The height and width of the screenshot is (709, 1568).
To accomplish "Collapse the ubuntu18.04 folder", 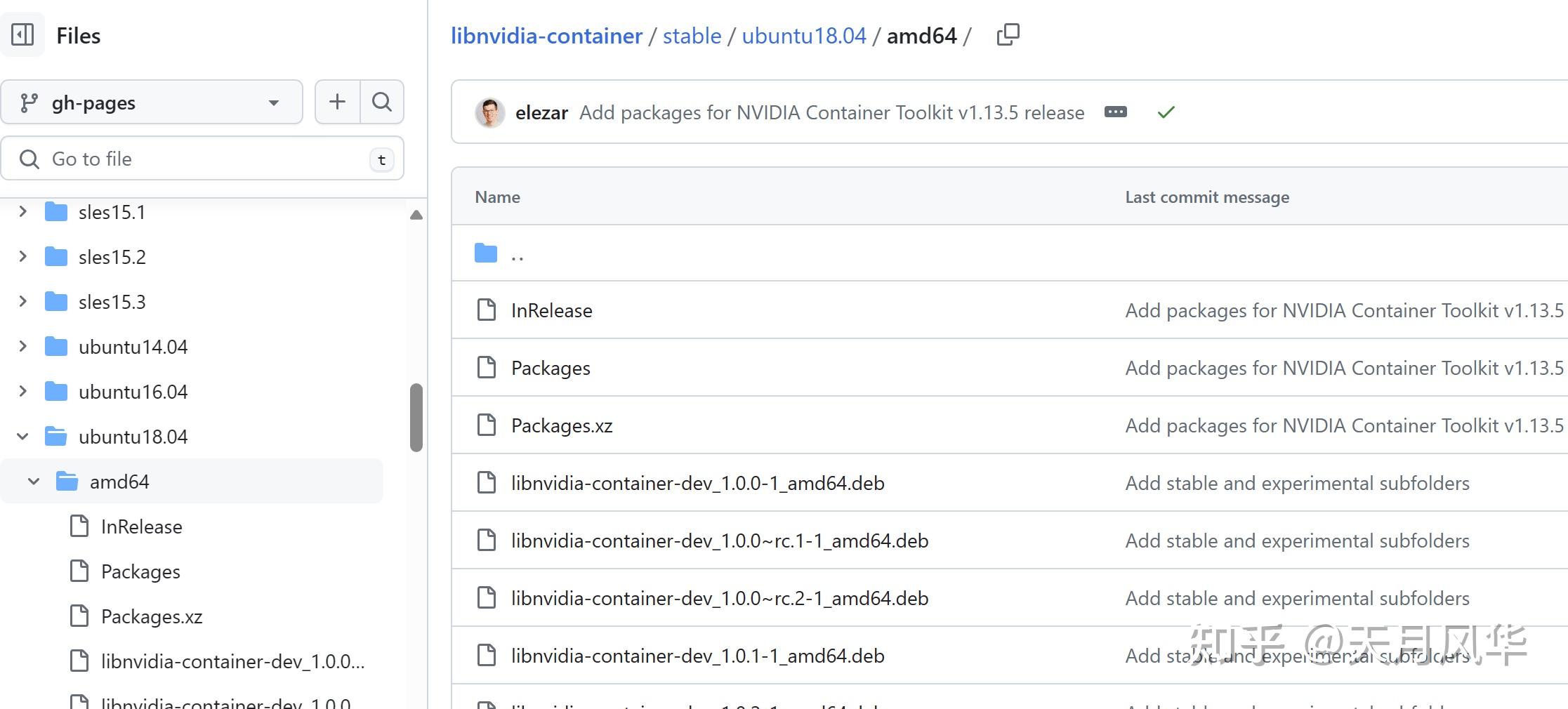I will pyautogui.click(x=22, y=436).
